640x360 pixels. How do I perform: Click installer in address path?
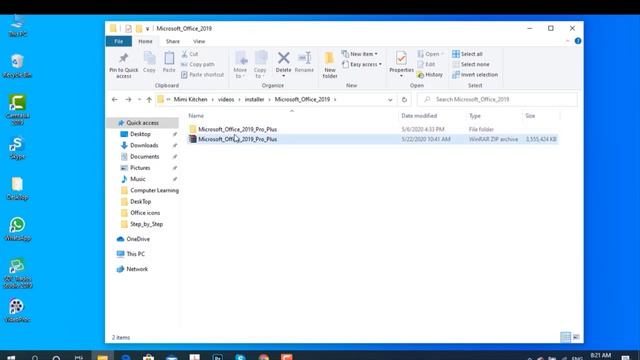click(254, 99)
